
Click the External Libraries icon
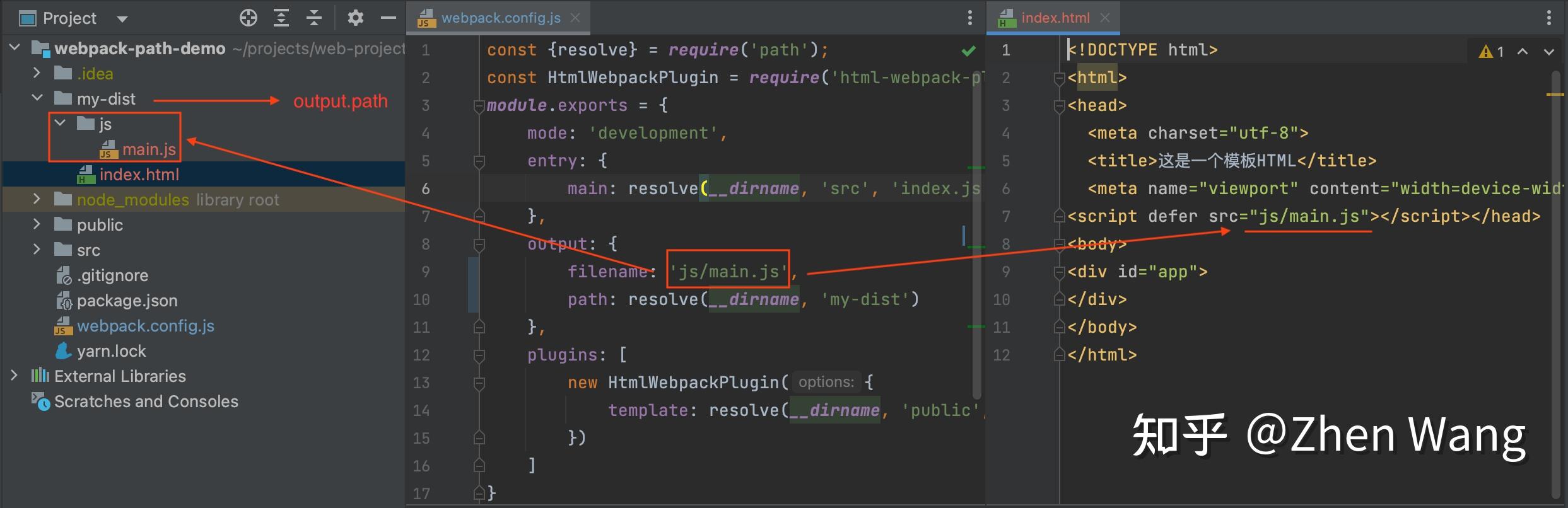click(x=40, y=376)
